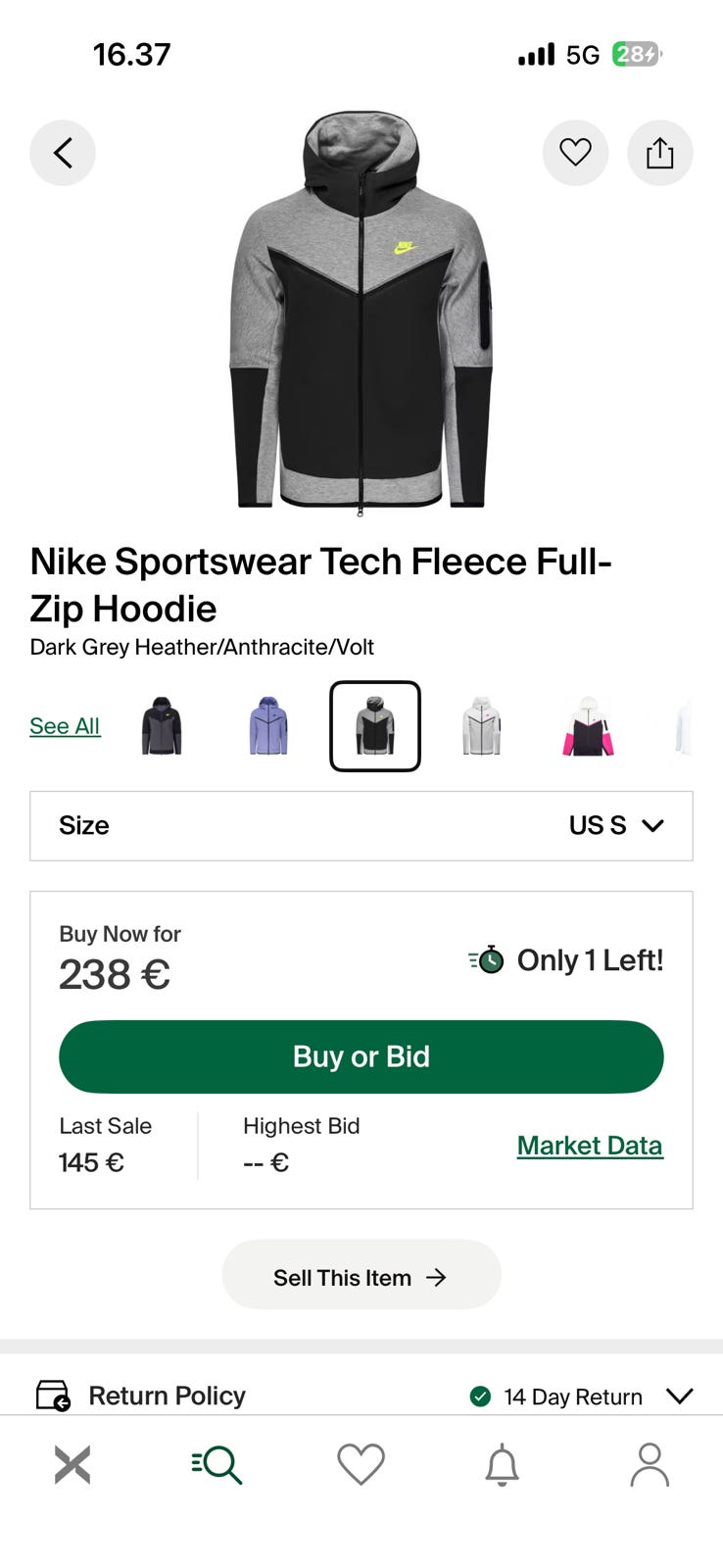Image resolution: width=723 pixels, height=1568 pixels.
Task: Choose the pink and black colorway
Action: (588, 726)
